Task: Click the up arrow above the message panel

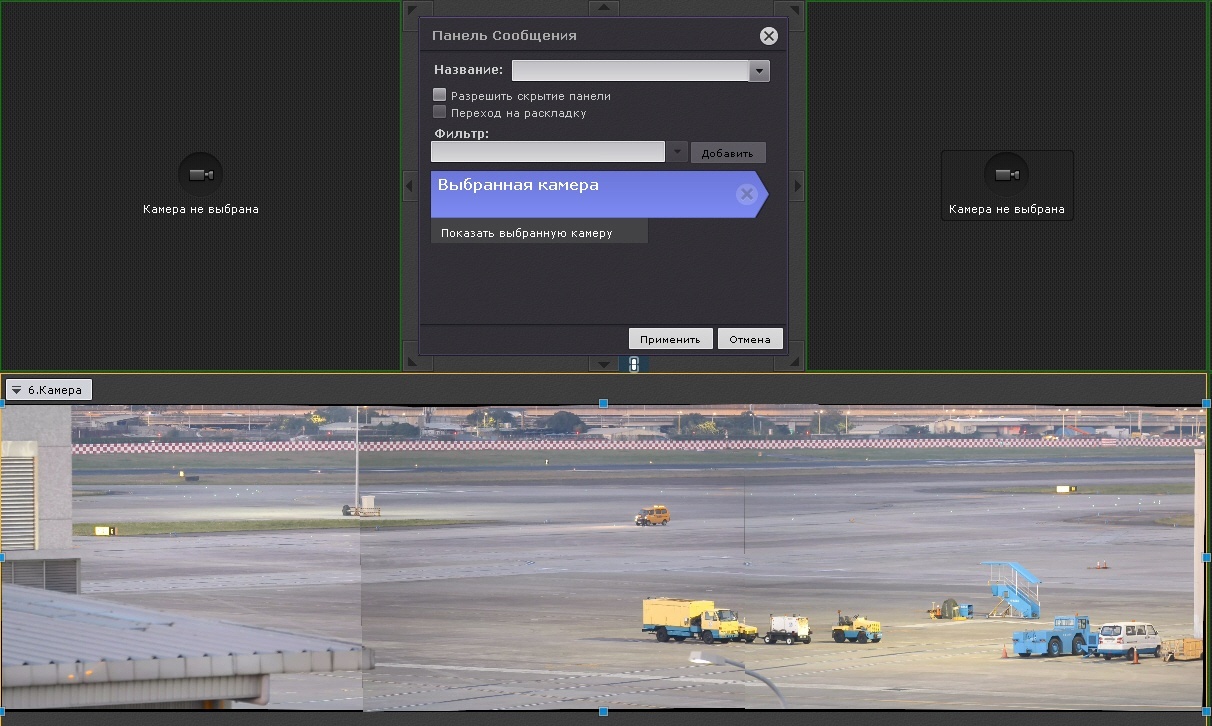Action: pos(603,8)
